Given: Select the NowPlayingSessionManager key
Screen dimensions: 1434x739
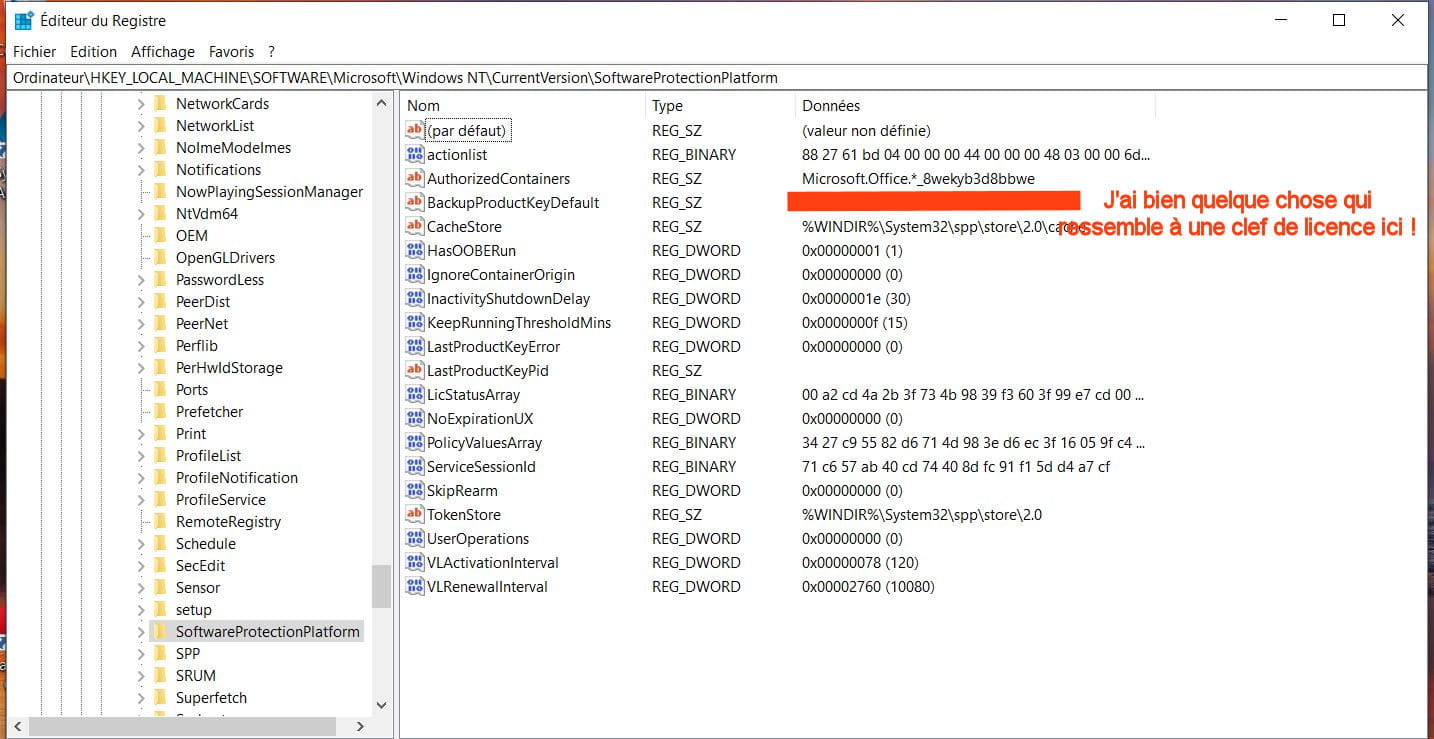Looking at the screenshot, I should [x=269, y=191].
